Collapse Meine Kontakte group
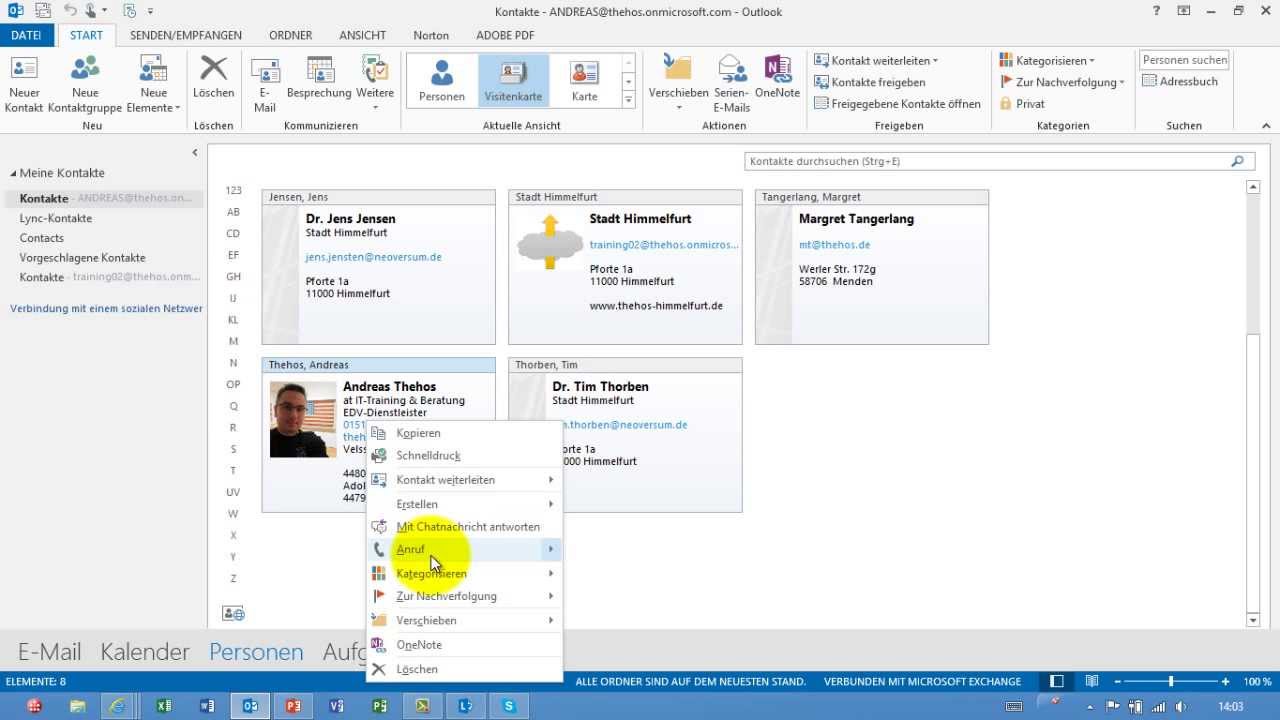 (x=14, y=173)
